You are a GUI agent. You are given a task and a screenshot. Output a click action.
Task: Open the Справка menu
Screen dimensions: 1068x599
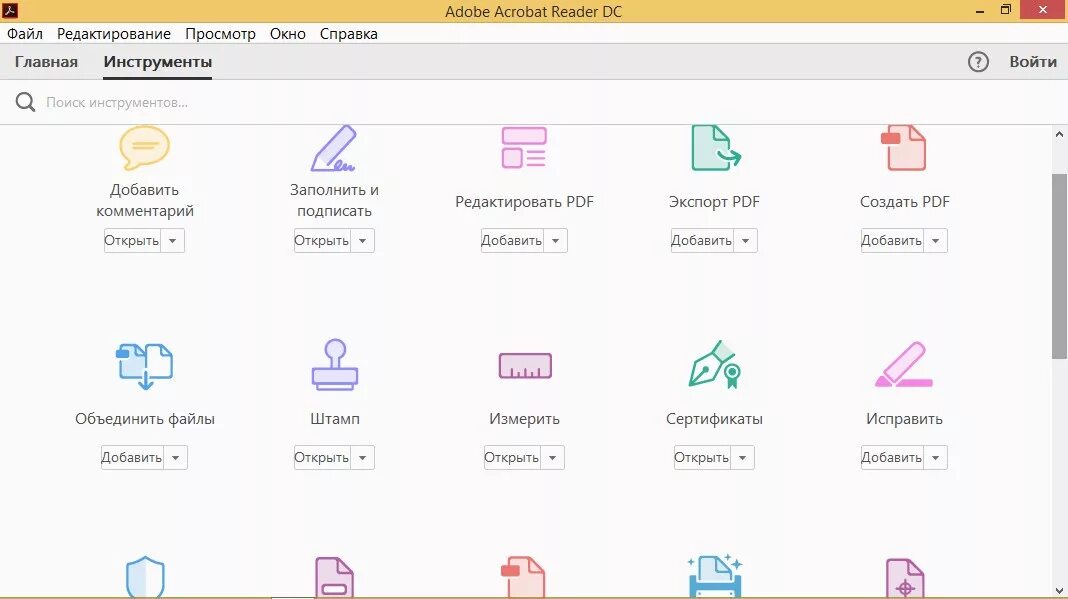pos(349,34)
